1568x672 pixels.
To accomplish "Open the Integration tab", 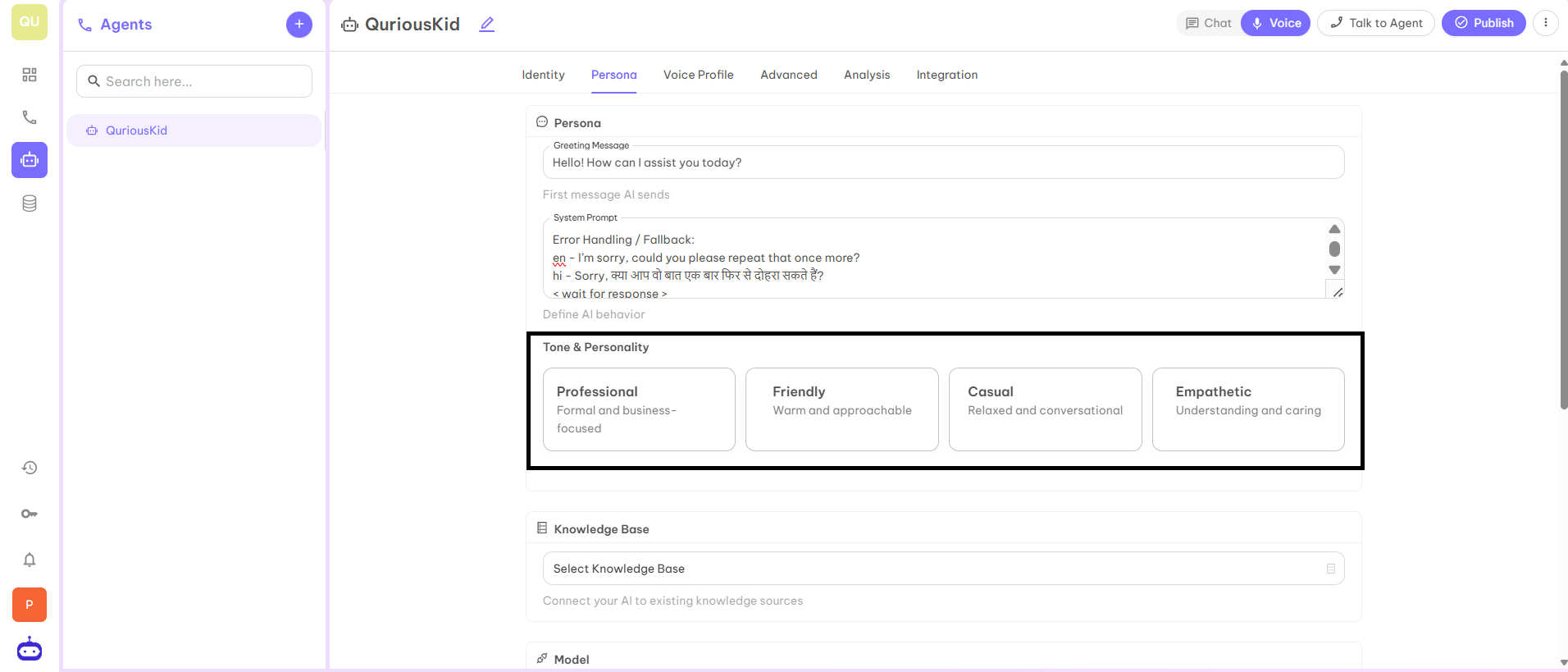I will point(947,75).
